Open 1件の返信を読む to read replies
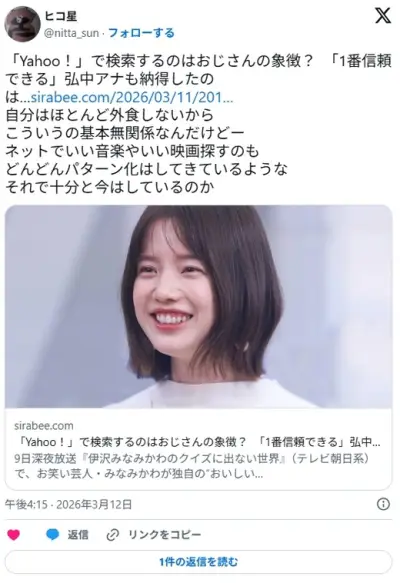The height and width of the screenshot is (583, 400). click(199, 562)
